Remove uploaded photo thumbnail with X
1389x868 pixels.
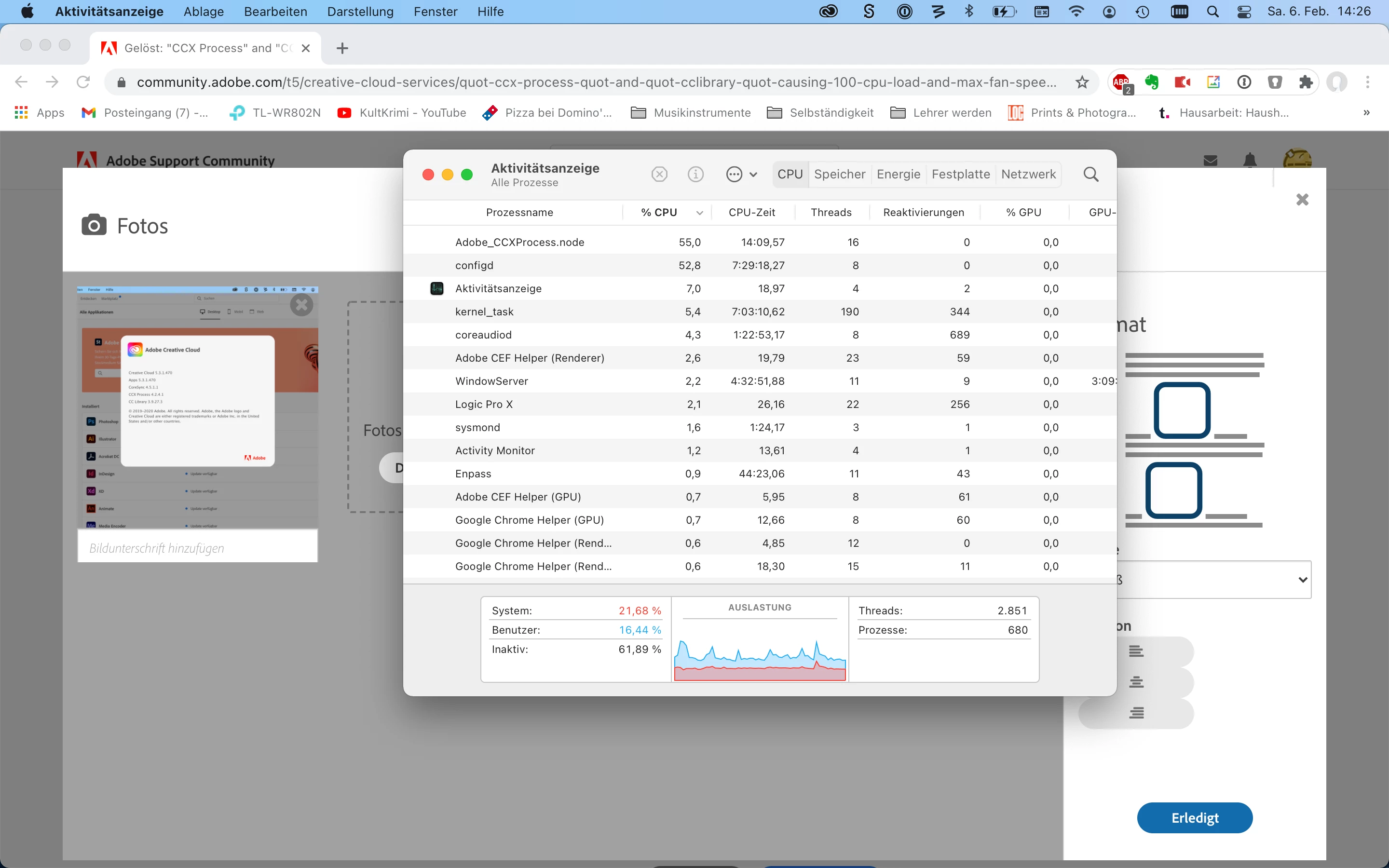301,305
